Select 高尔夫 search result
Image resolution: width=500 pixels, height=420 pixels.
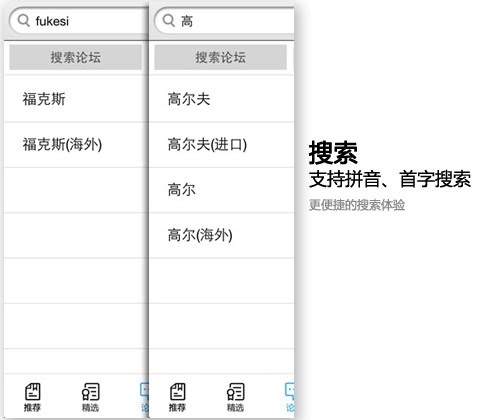[221, 99]
